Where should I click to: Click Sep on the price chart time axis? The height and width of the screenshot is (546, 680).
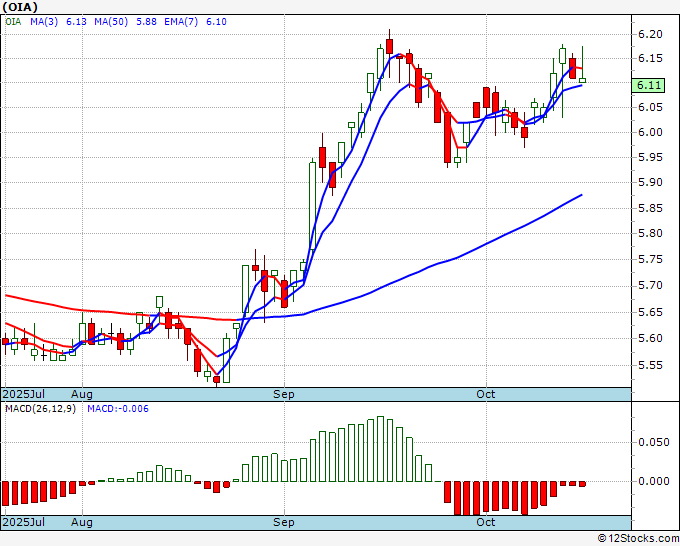(x=284, y=394)
